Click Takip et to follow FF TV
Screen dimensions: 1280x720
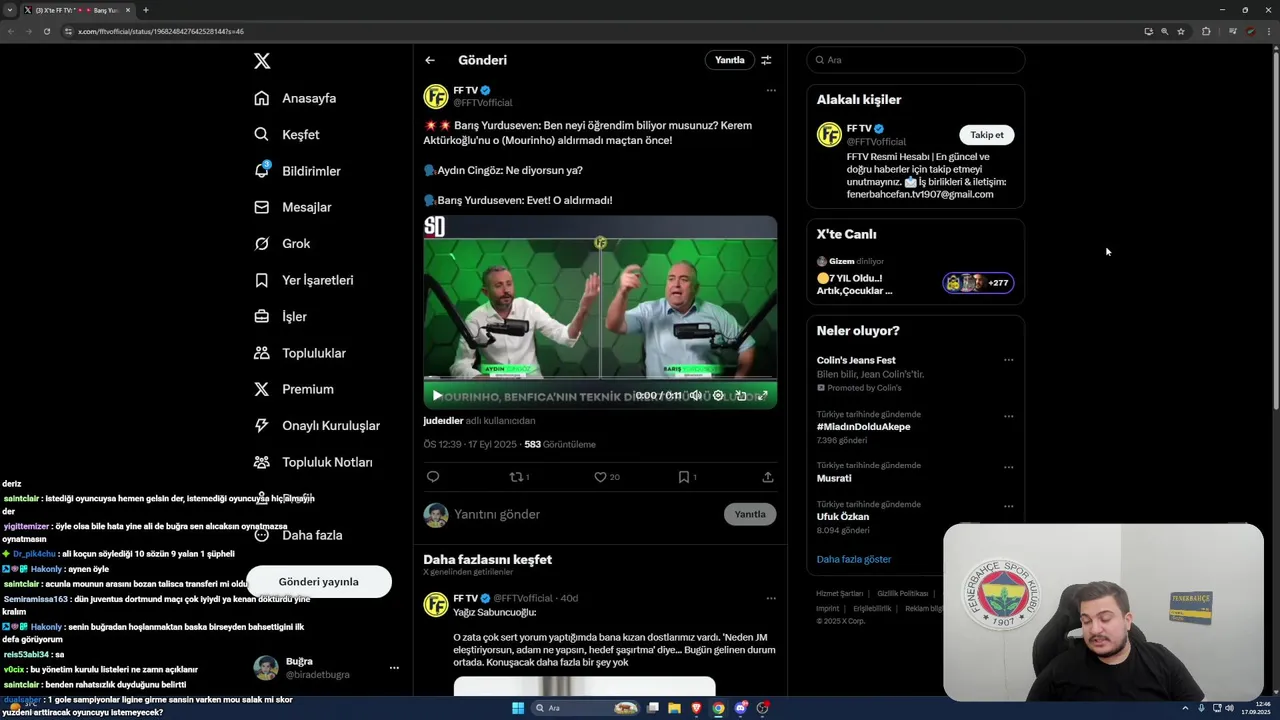tap(987, 135)
